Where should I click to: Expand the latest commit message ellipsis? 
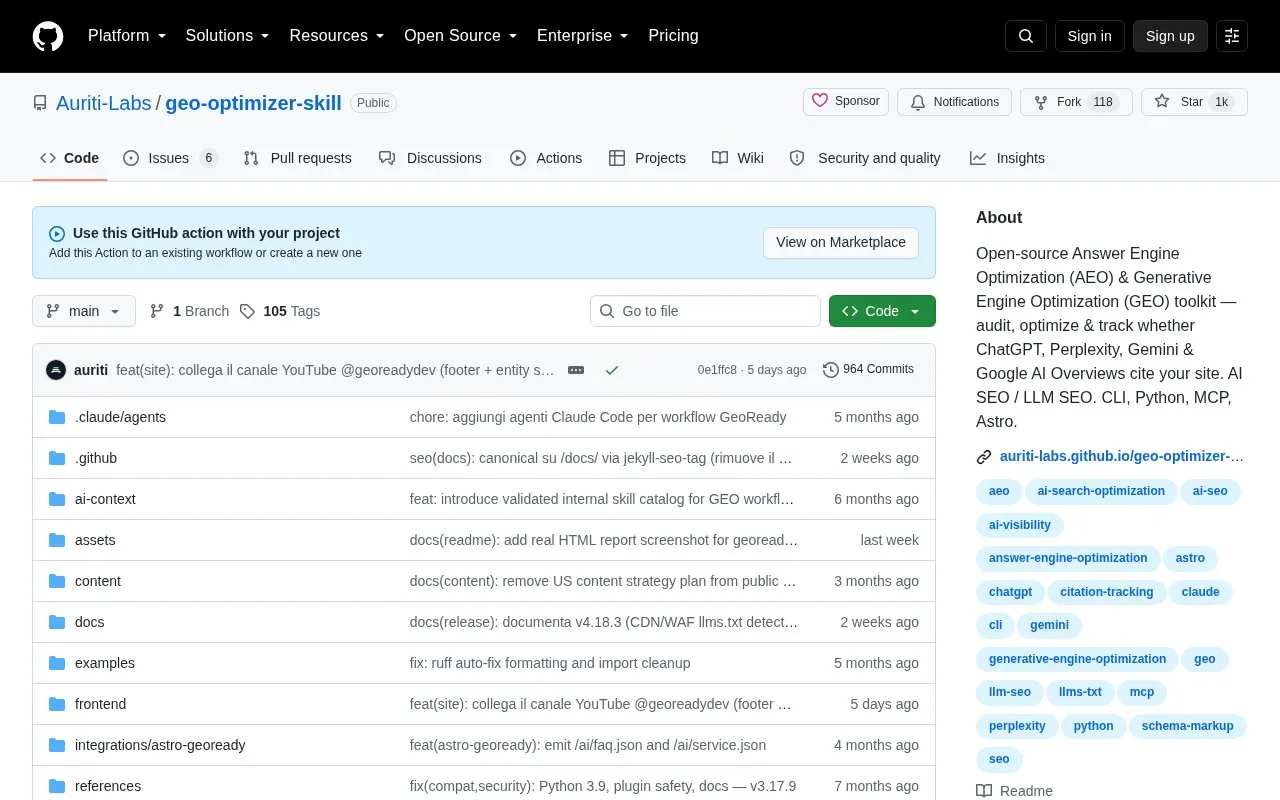point(576,370)
